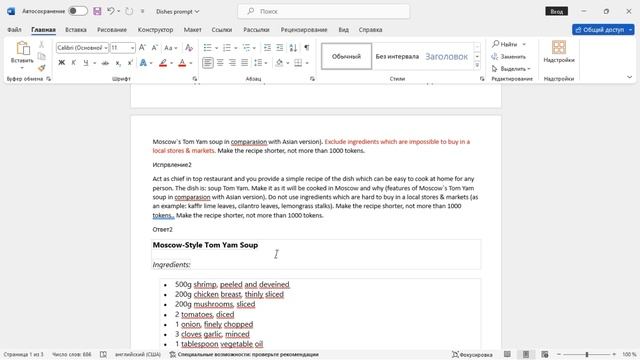
Task: Switch to the Конструктор tab
Action: [x=156, y=30]
